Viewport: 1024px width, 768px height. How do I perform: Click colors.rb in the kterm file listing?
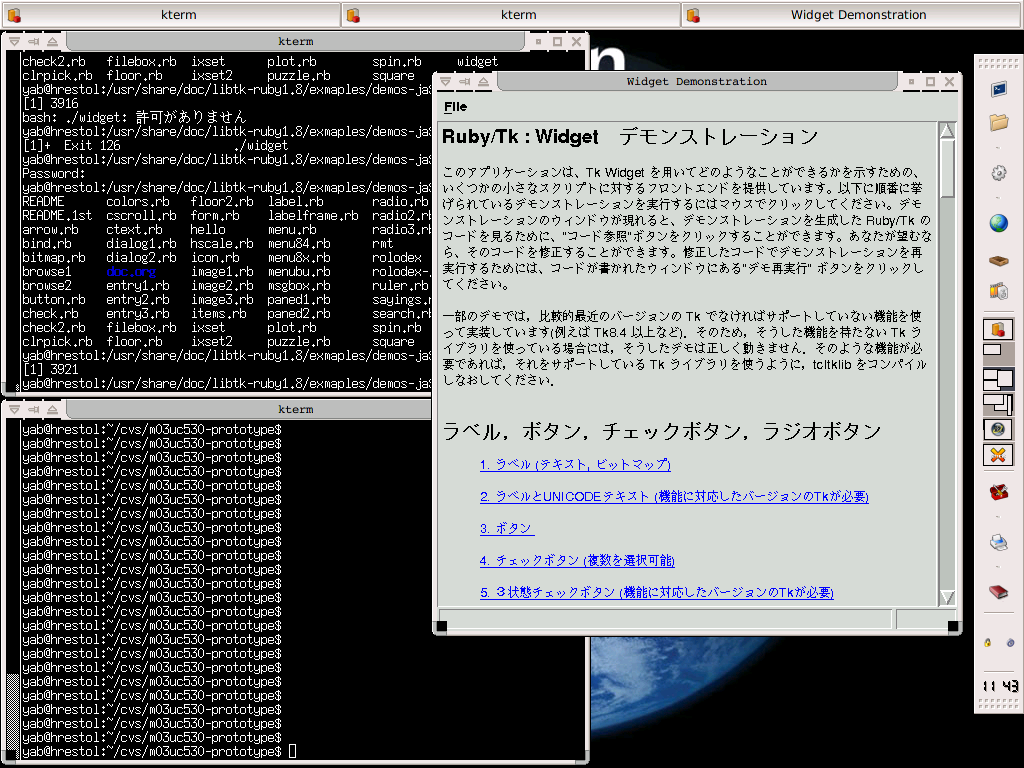(x=138, y=202)
